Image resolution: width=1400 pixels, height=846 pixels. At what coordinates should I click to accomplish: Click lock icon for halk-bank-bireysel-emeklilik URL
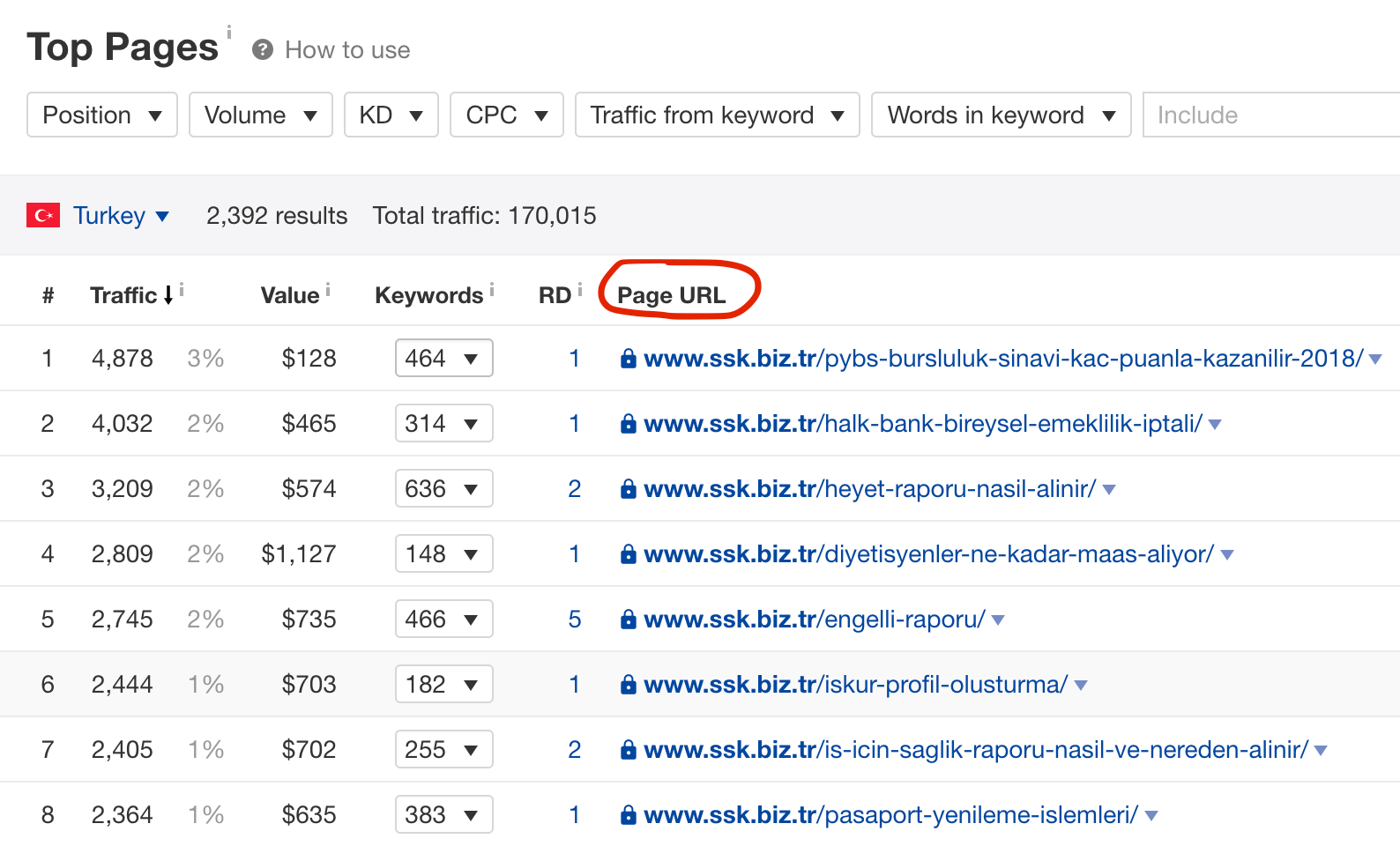point(629,423)
